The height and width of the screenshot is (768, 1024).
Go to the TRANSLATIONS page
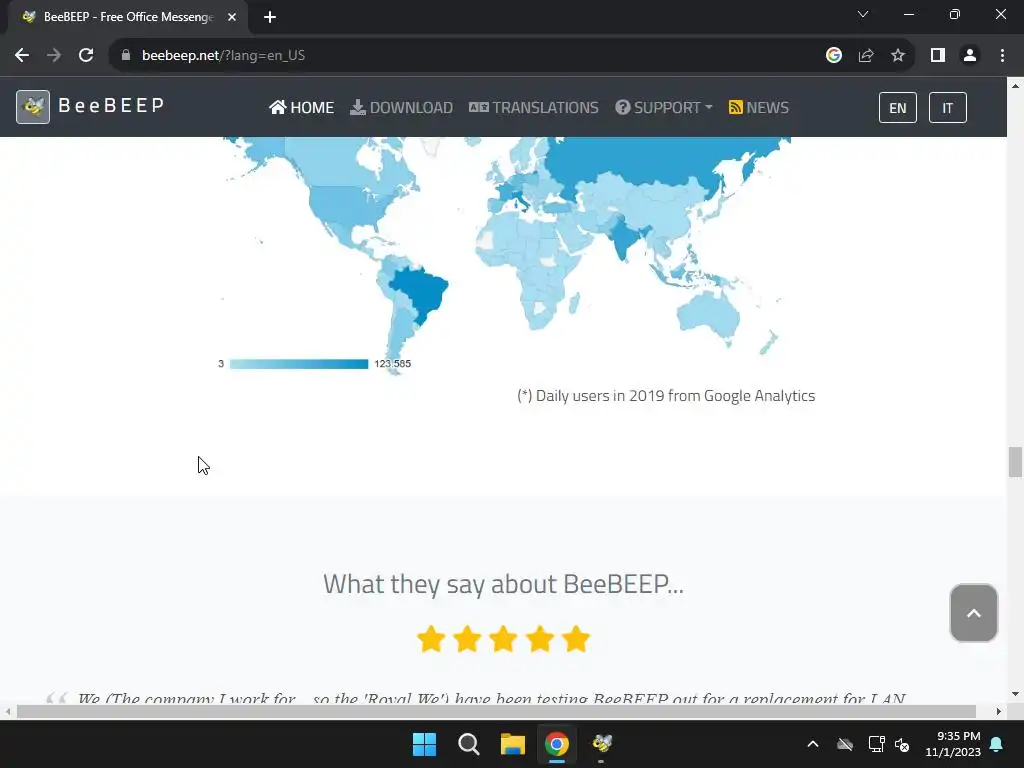coord(534,107)
